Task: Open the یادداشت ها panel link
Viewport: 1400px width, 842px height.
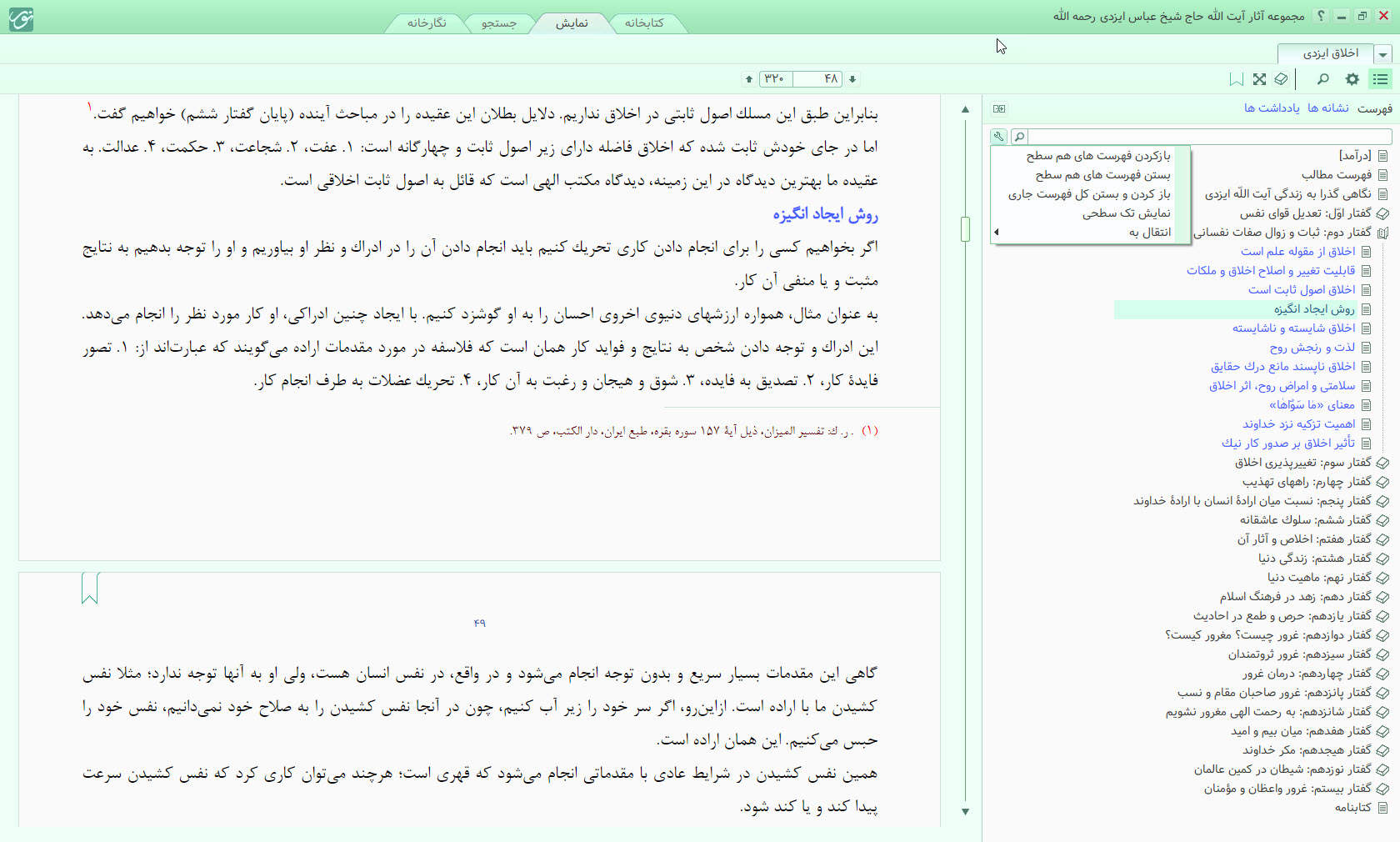Action: pyautogui.click(x=1272, y=108)
